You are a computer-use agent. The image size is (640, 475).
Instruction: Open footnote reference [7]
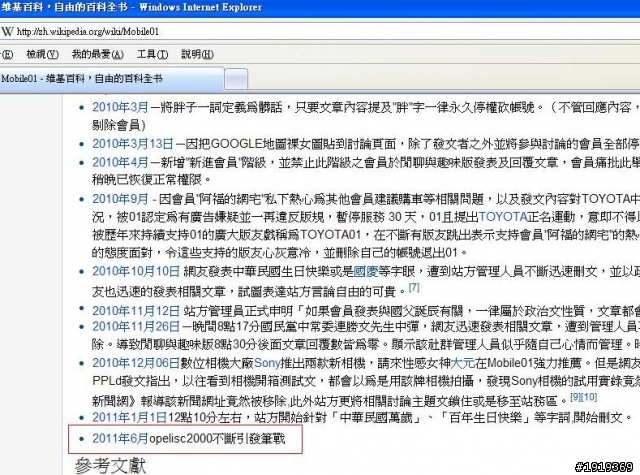point(414,287)
